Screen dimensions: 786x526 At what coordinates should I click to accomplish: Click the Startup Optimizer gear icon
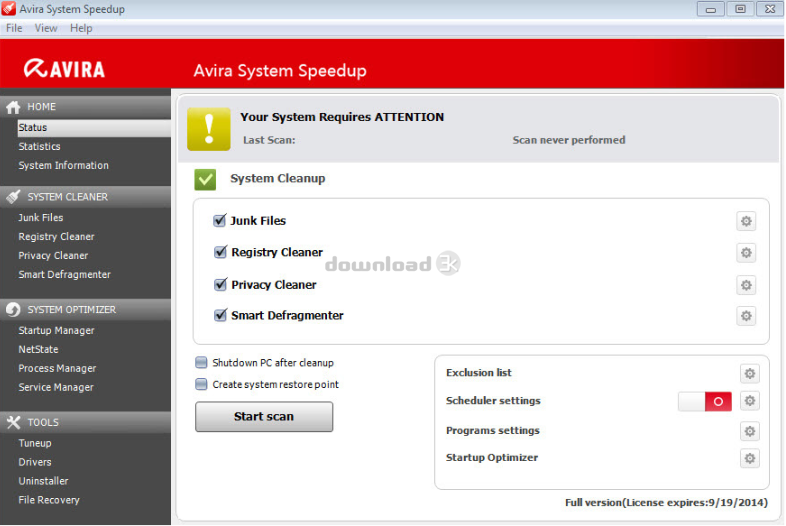tap(750, 458)
